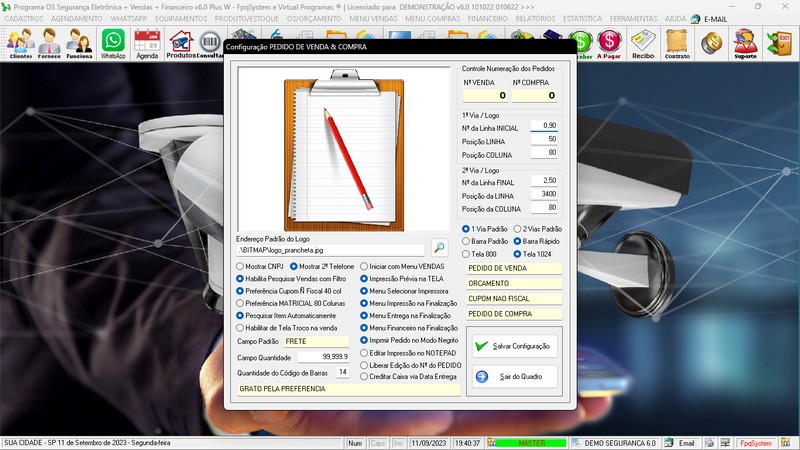800x450 pixels.
Task: Select the Tela 800 option
Action: click(465, 253)
